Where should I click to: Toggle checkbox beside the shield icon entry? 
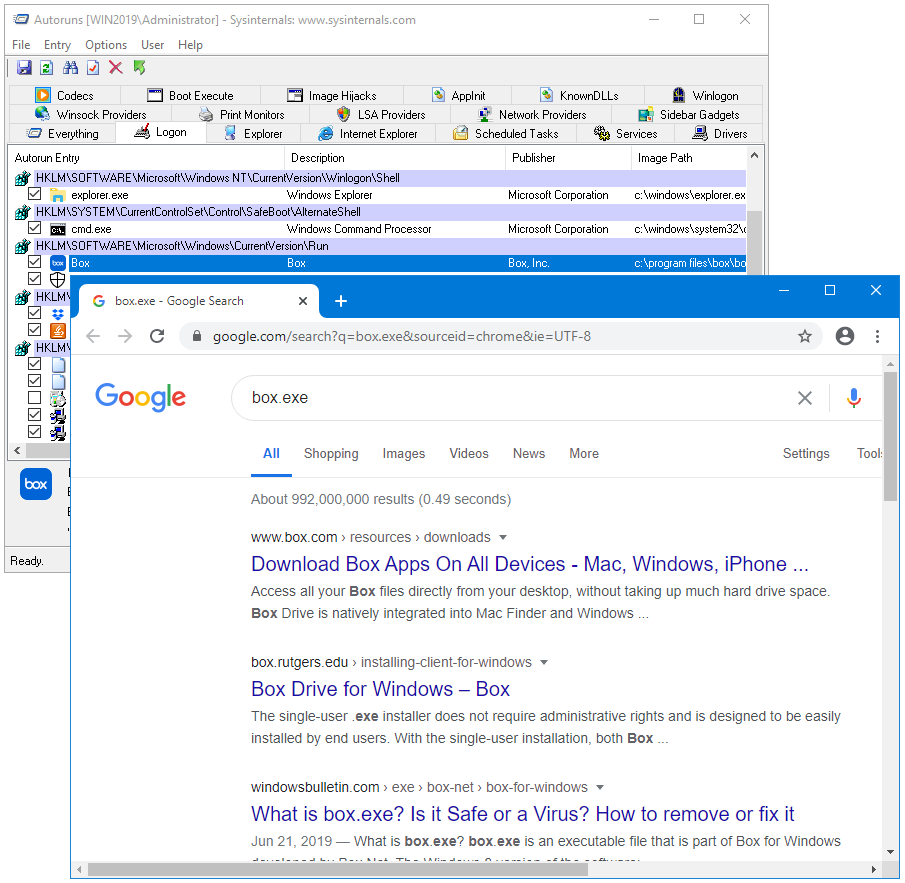(x=35, y=279)
